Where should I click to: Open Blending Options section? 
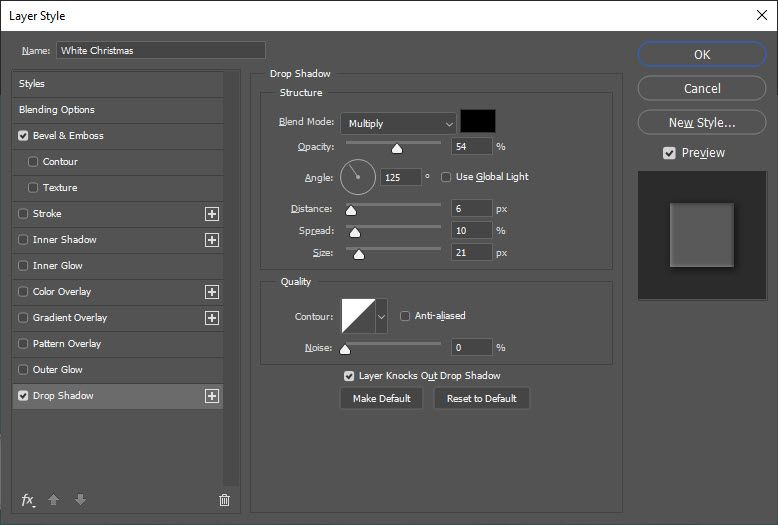pos(118,110)
